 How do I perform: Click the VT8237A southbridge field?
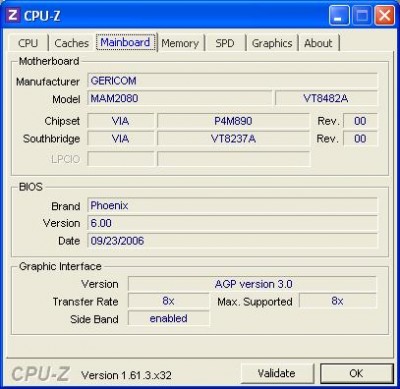click(x=233, y=138)
